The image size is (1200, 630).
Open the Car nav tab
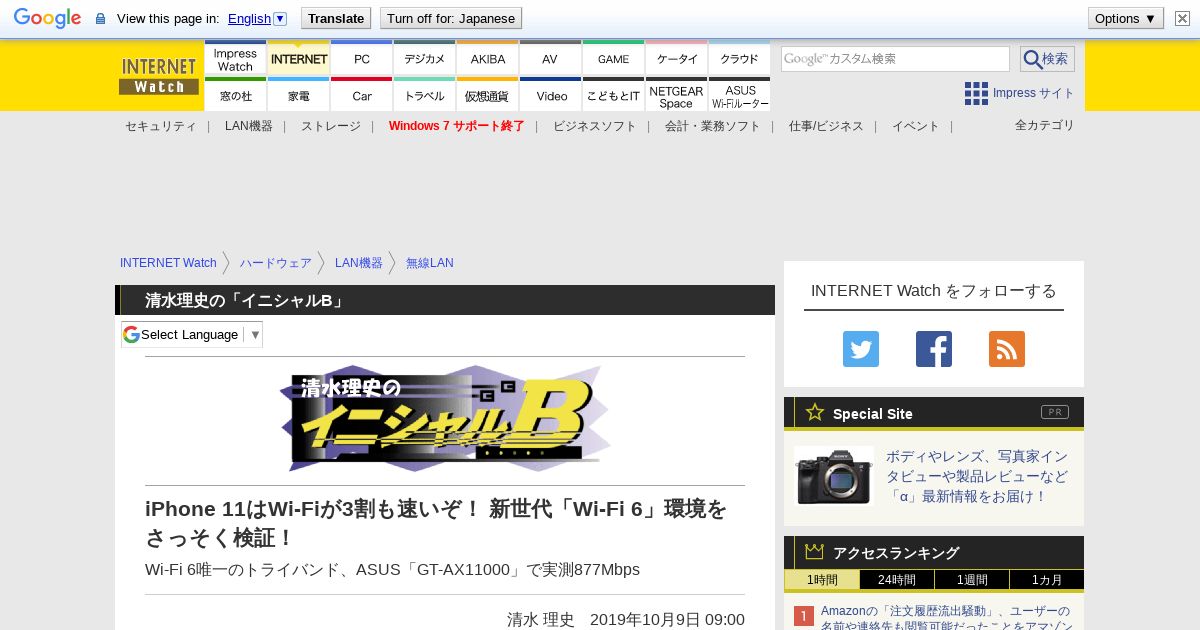(x=362, y=95)
